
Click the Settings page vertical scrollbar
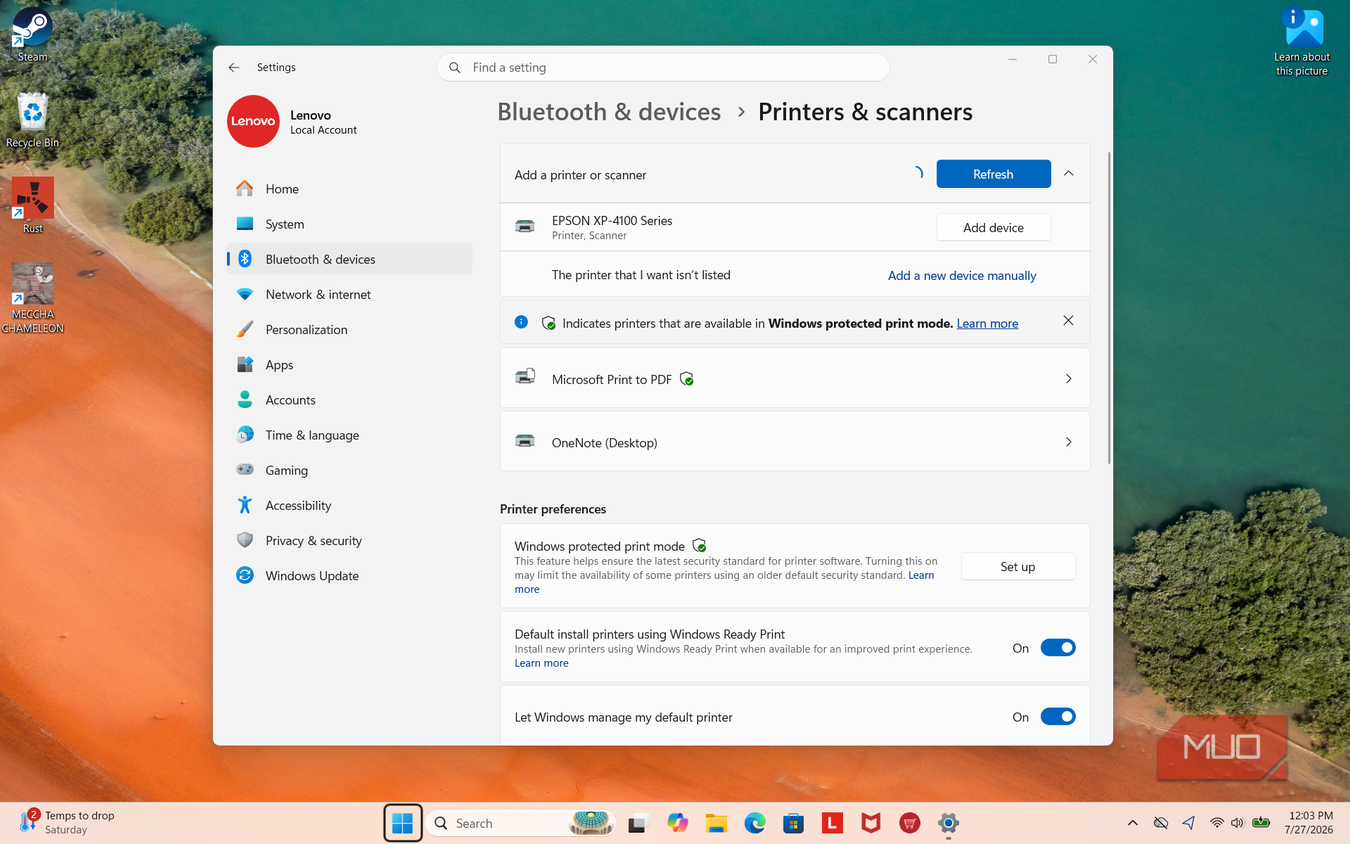[x=1108, y=308]
